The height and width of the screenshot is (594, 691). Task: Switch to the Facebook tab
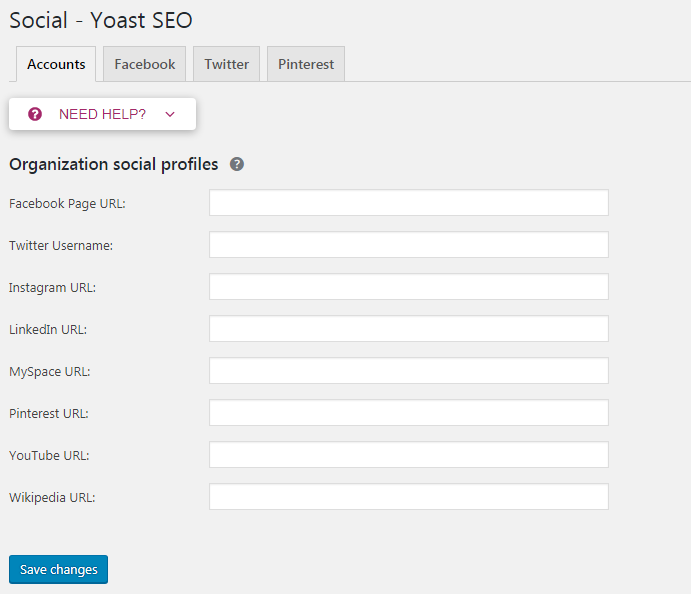(x=144, y=64)
